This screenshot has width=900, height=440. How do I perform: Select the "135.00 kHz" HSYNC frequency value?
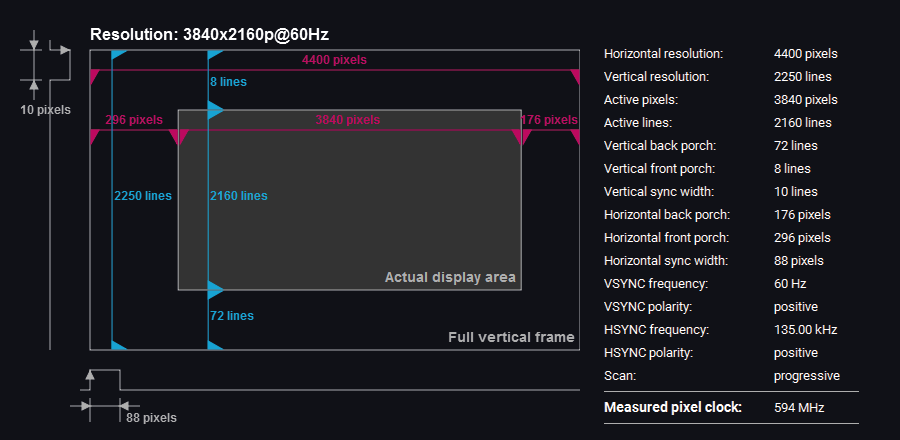pos(805,330)
